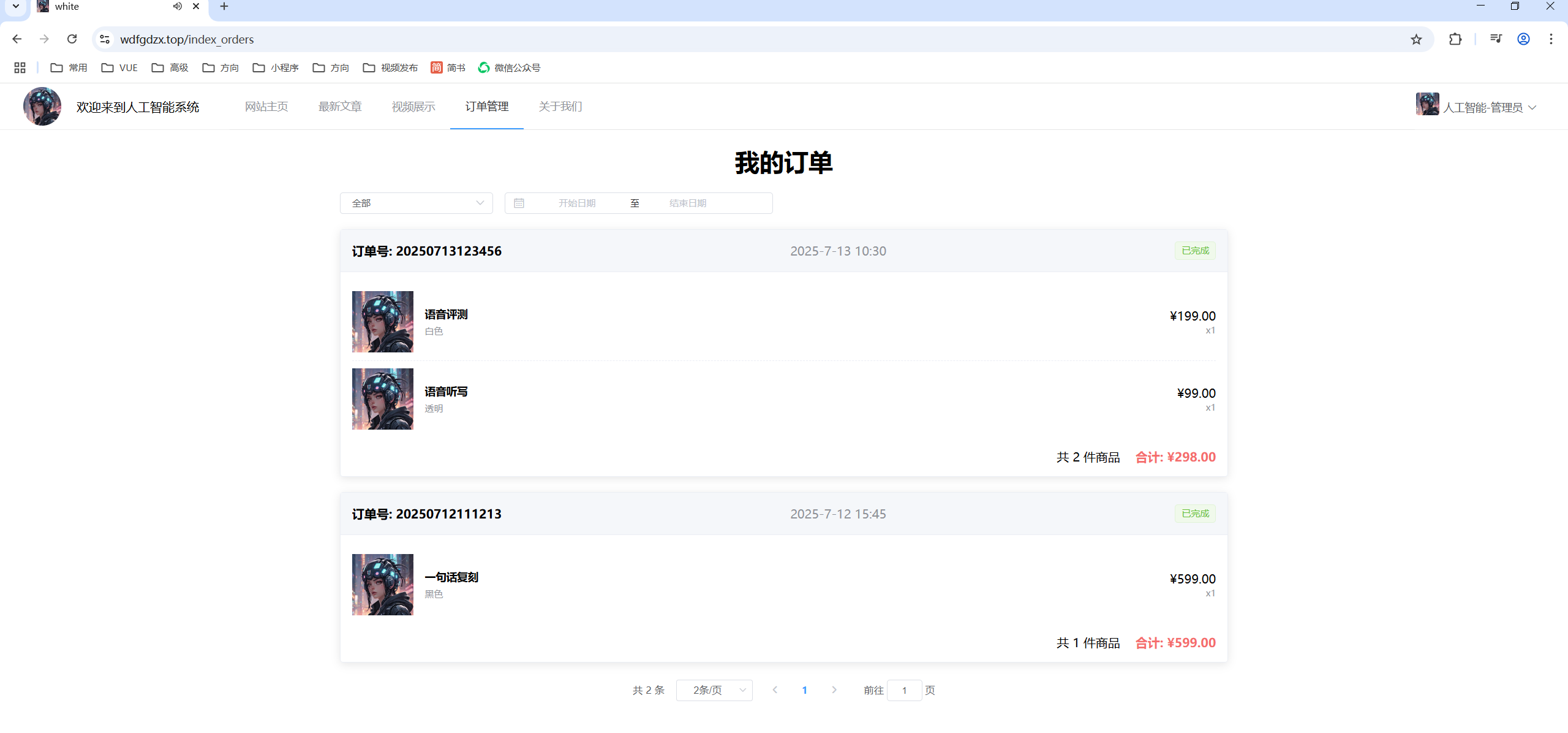Click the 一句话复刻 product name
1568x733 pixels.
pyautogui.click(x=451, y=577)
